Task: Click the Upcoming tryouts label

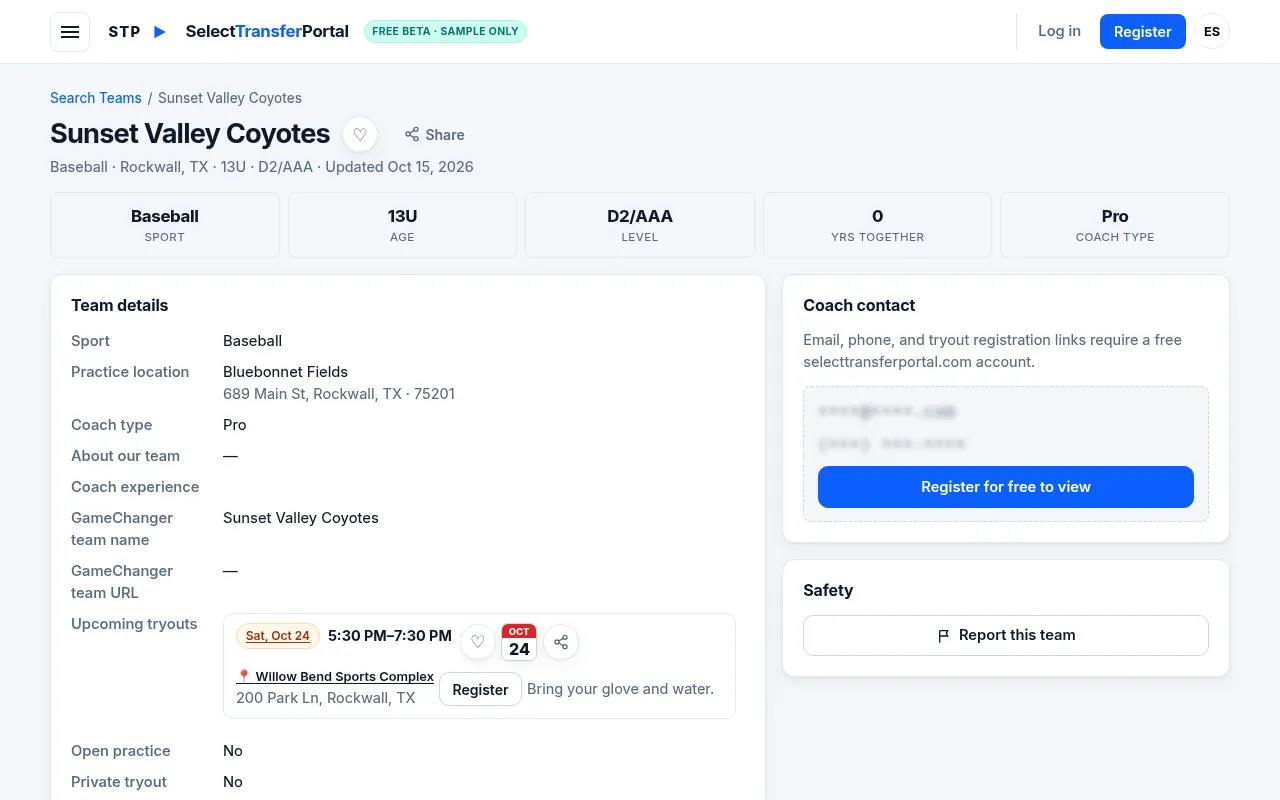Action: tap(134, 624)
